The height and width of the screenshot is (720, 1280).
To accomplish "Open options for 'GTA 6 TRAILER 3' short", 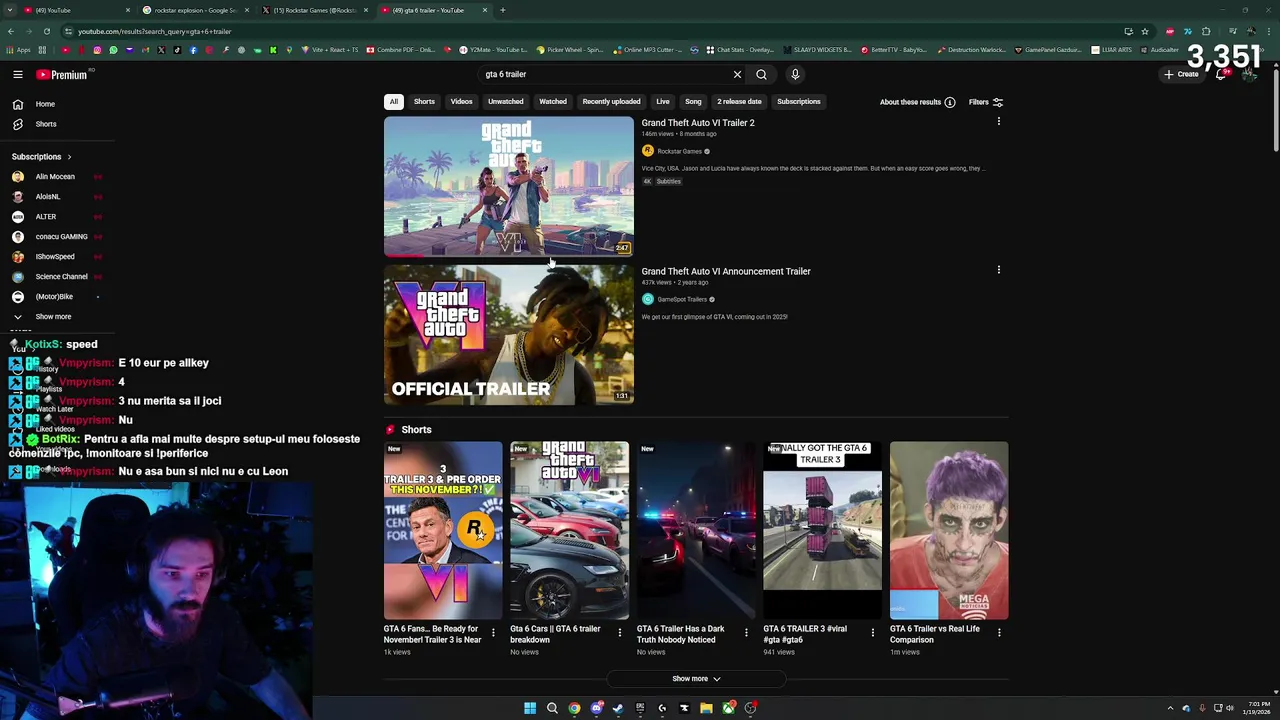I will click(x=873, y=632).
